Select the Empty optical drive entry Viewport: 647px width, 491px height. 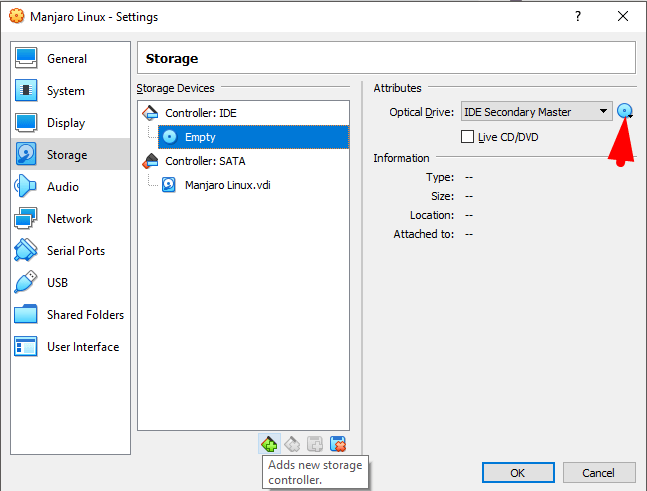pos(200,137)
